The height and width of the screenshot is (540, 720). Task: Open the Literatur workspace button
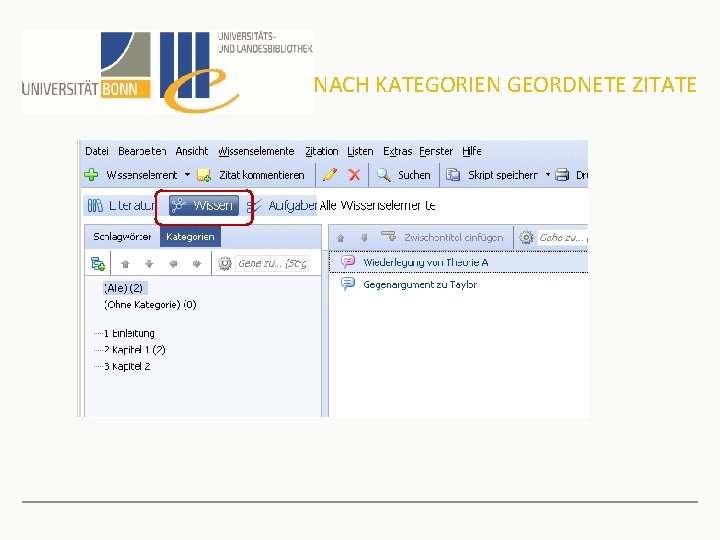coord(121,205)
